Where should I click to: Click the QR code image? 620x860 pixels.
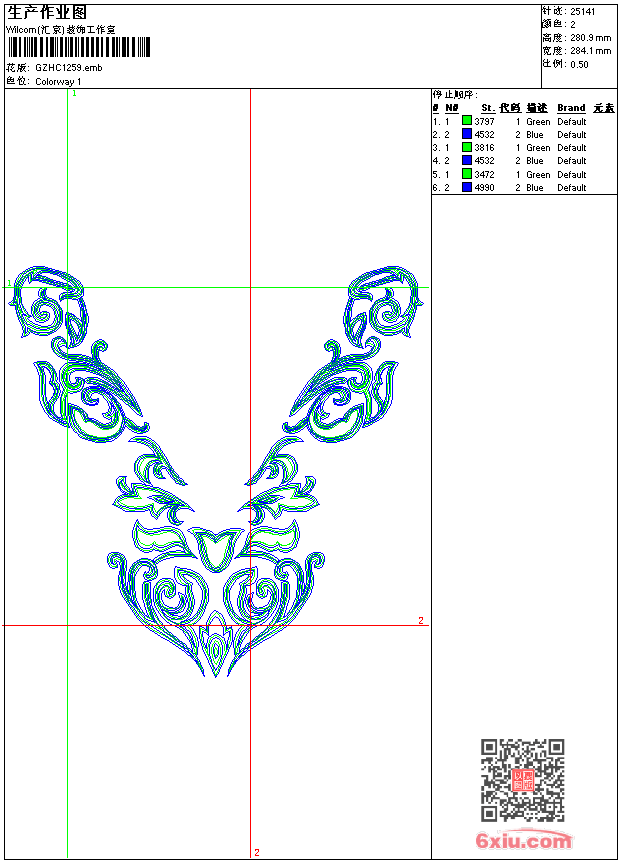point(522,780)
